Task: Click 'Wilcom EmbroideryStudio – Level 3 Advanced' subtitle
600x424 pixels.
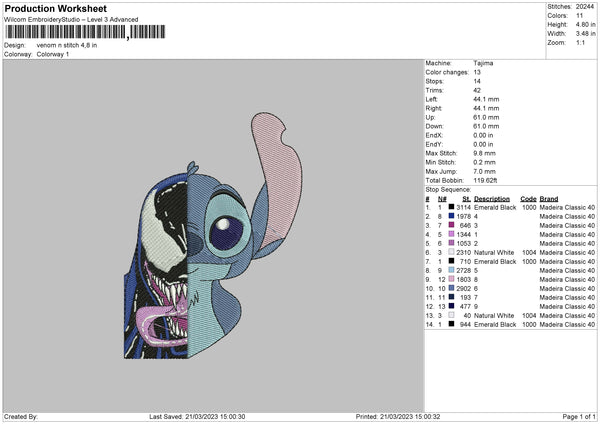Action: tap(71, 20)
